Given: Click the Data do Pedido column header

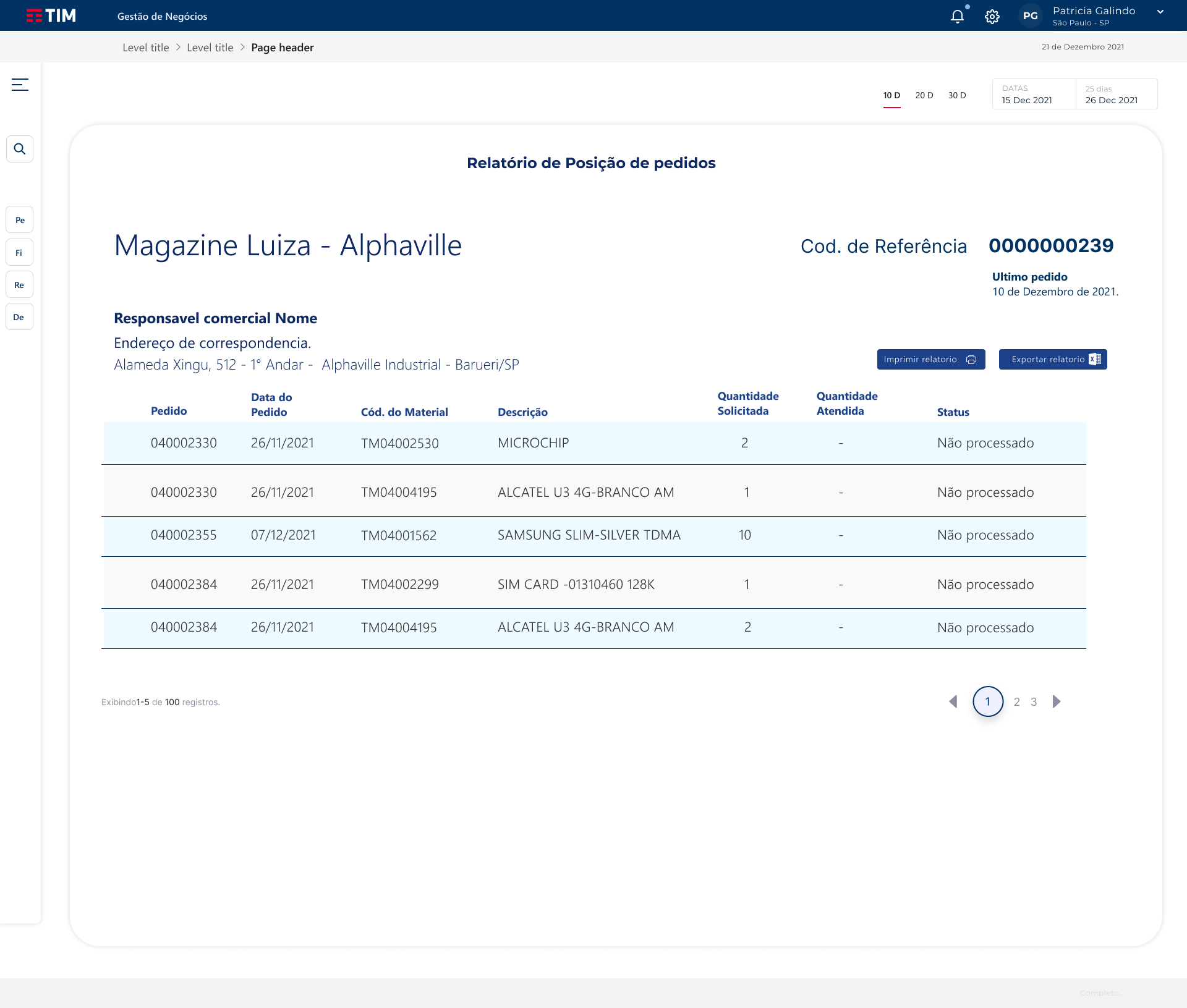Looking at the screenshot, I should (271, 405).
